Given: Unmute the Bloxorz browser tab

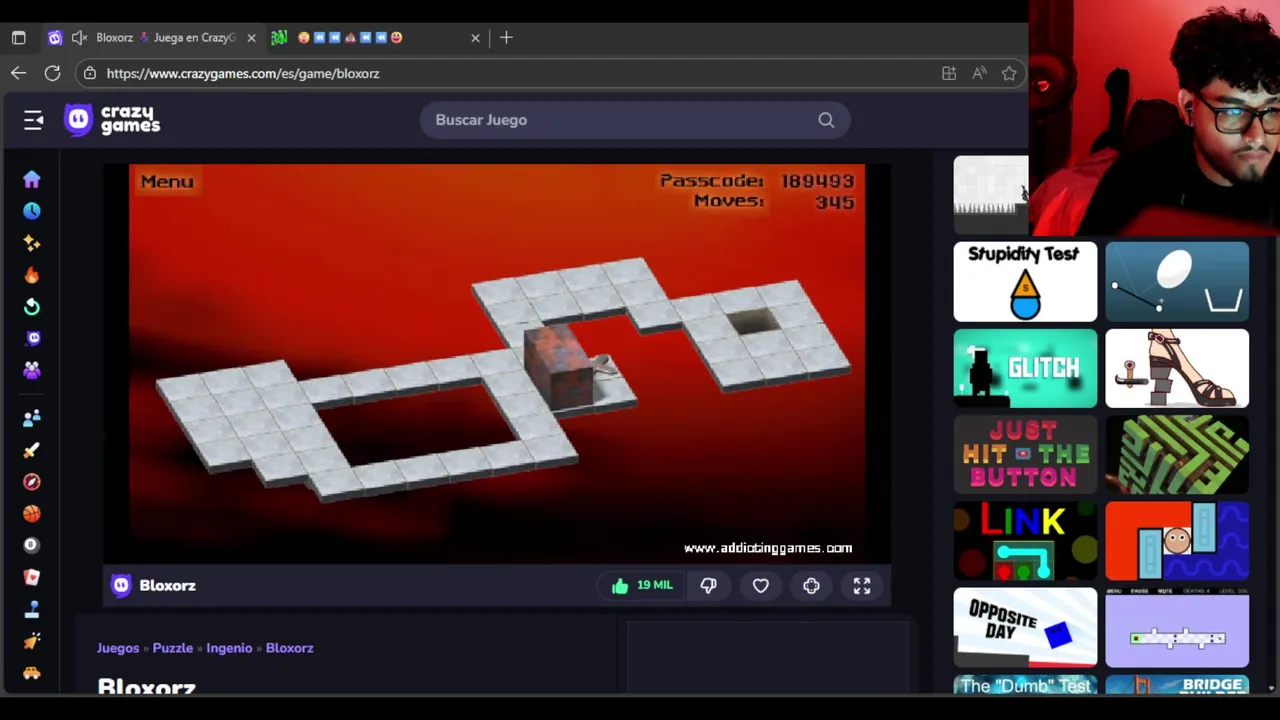Looking at the screenshot, I should pyautogui.click(x=79, y=37).
